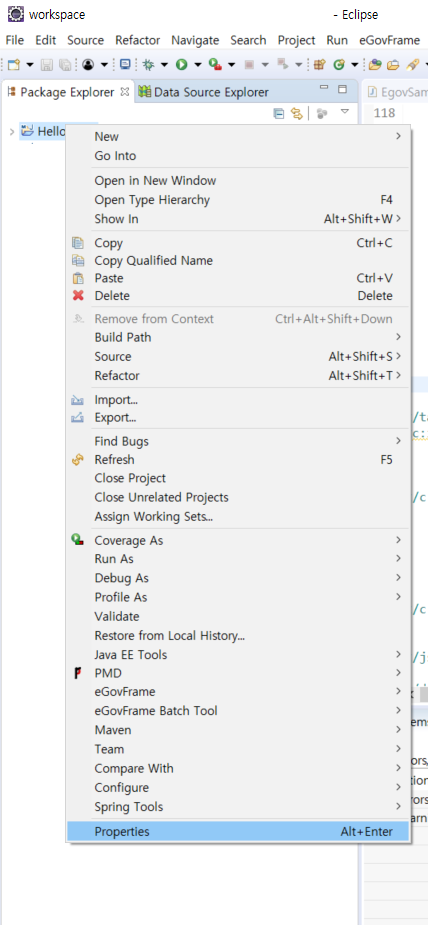This screenshot has height=925, width=428.
Task: Toggle Link with Editor icon
Action: [x=297, y=113]
